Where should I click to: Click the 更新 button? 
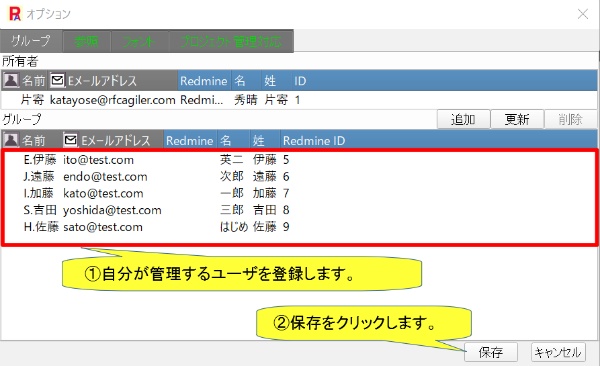517,119
